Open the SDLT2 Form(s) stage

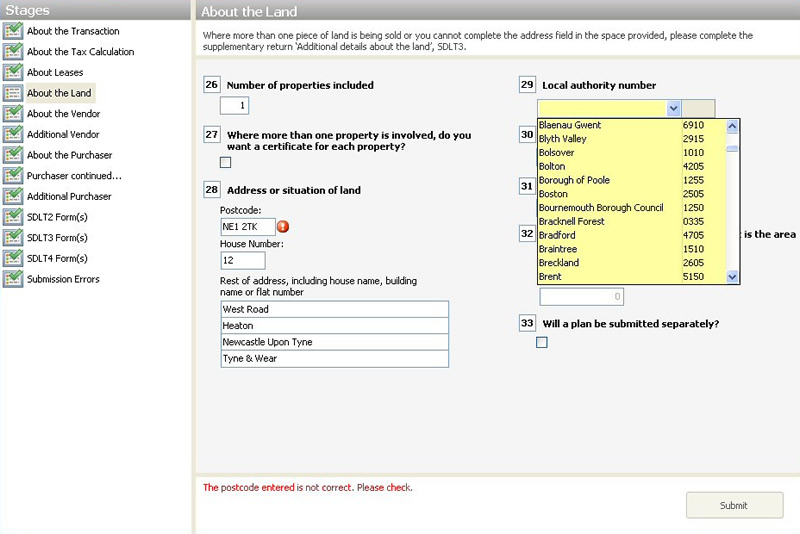pyautogui.click(x=57, y=217)
